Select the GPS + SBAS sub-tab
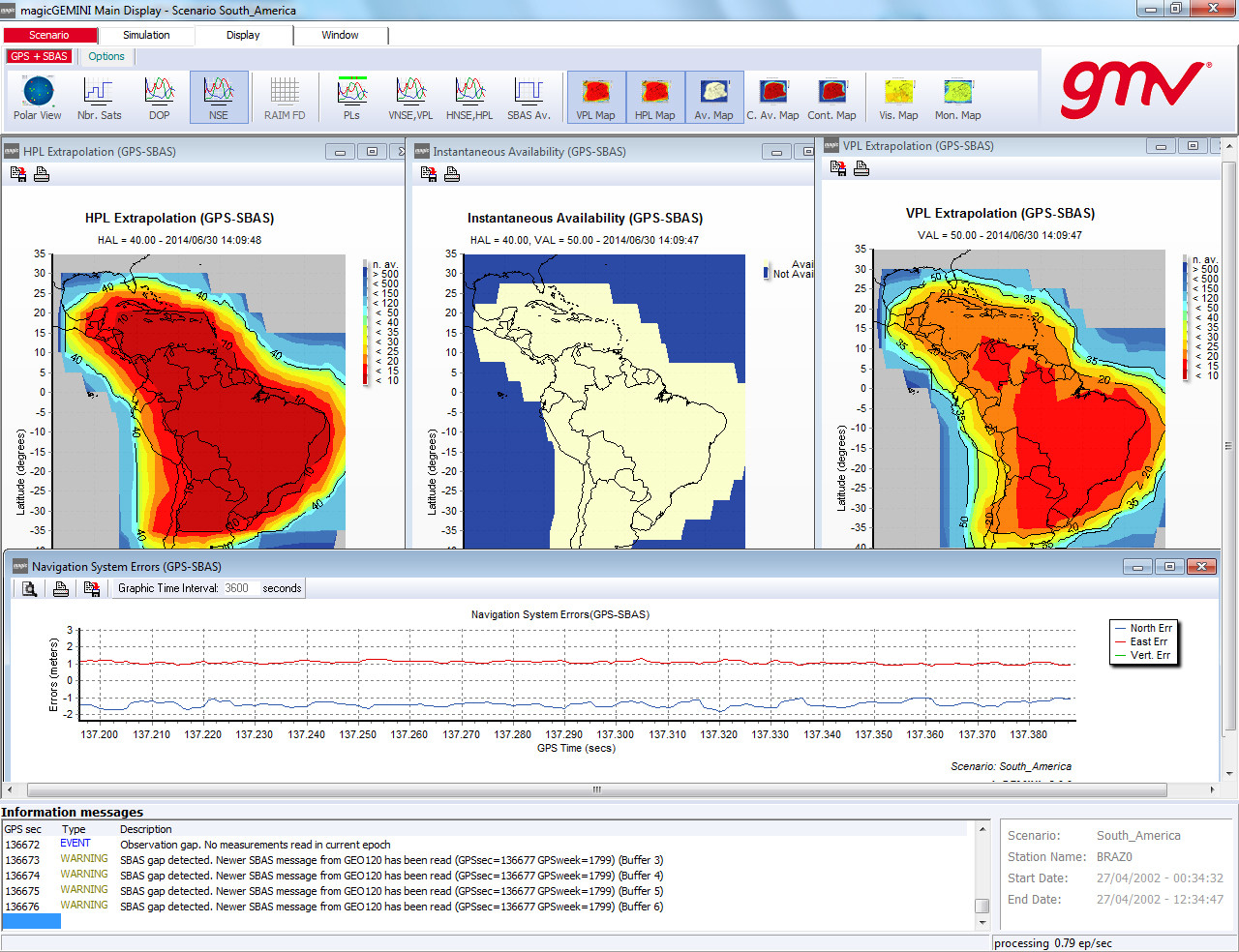 click(40, 56)
